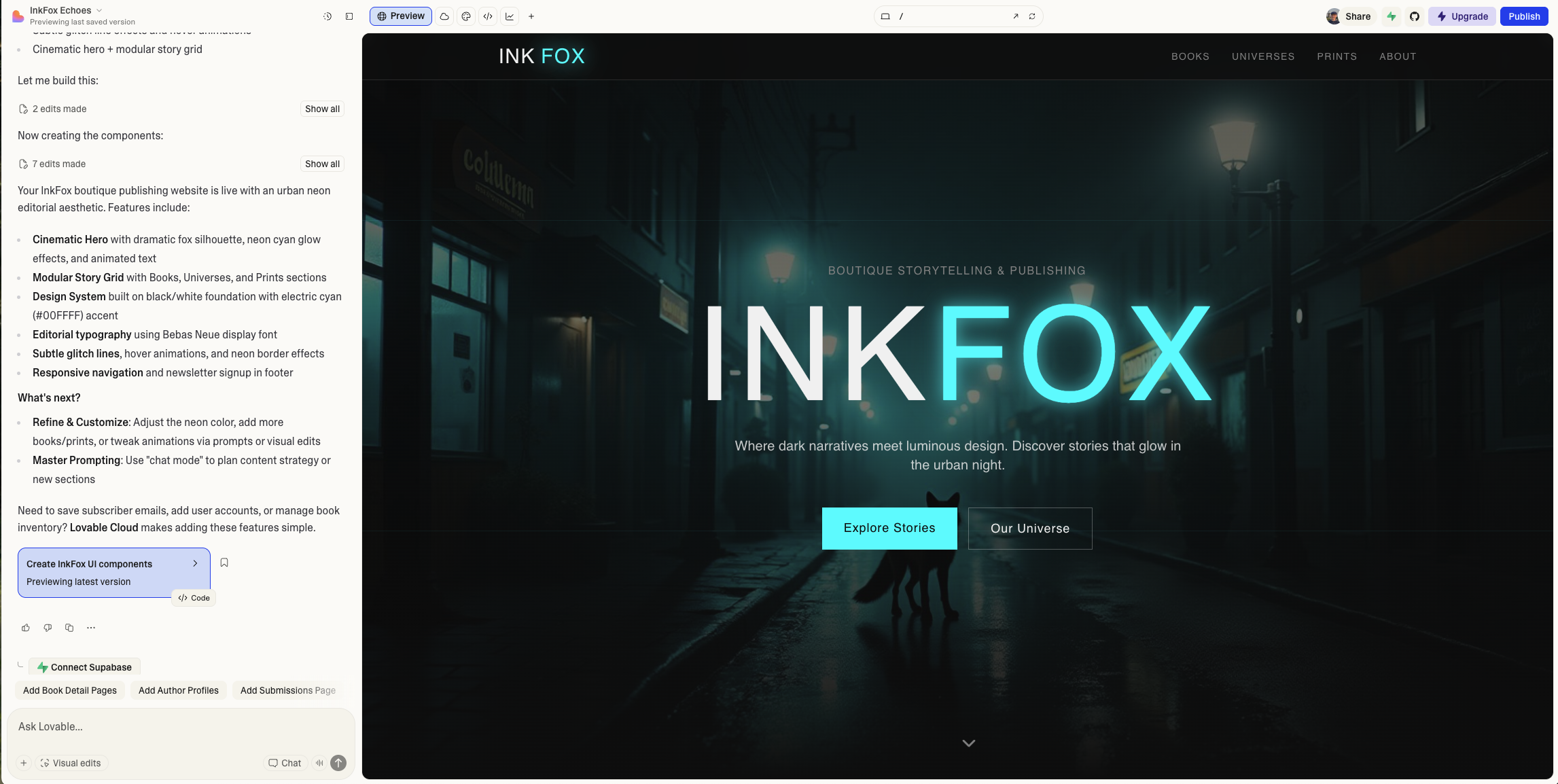
Task: Open UNIVERSES in the site navigation
Action: click(x=1263, y=56)
